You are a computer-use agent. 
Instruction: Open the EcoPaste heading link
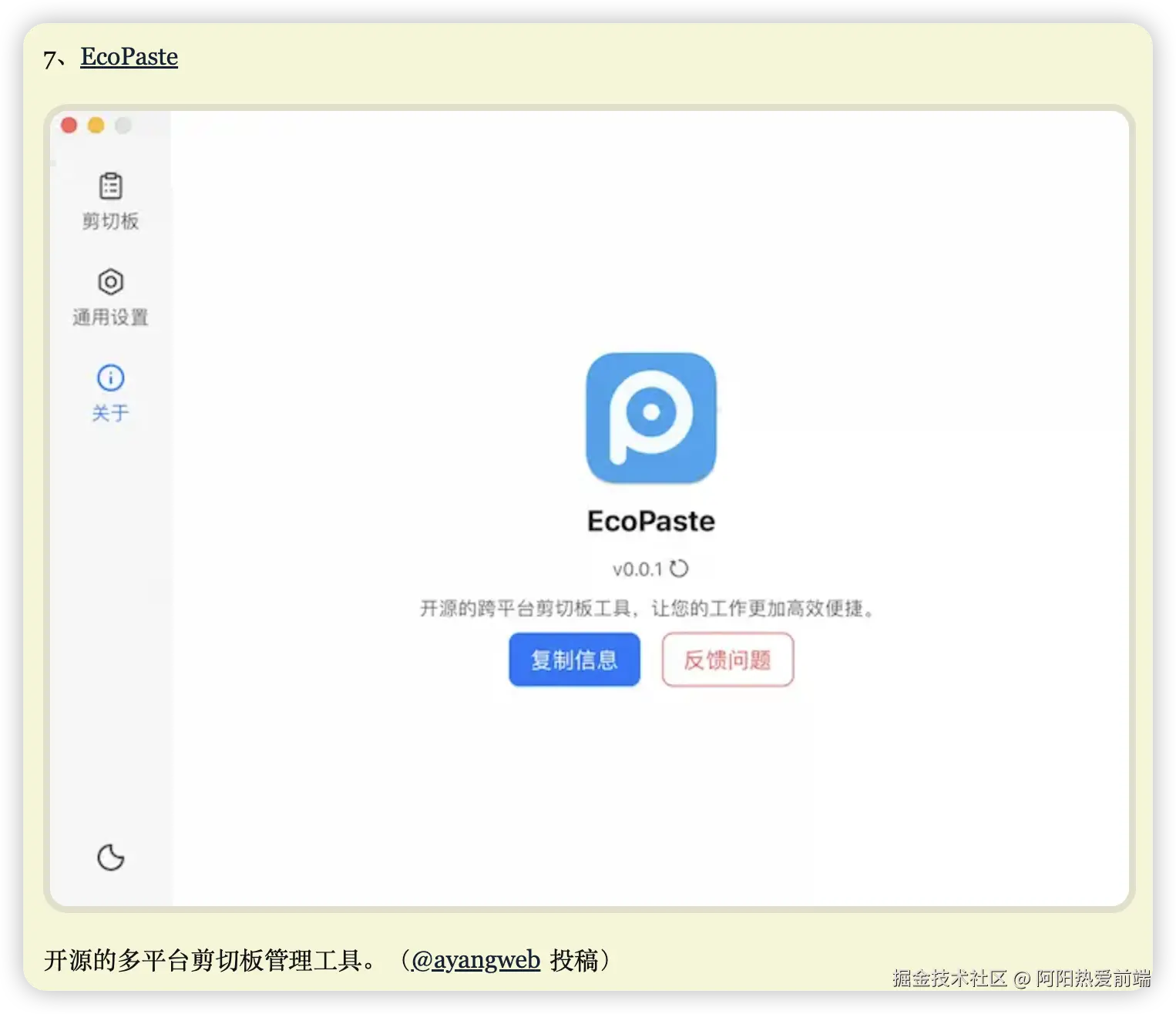click(x=129, y=56)
